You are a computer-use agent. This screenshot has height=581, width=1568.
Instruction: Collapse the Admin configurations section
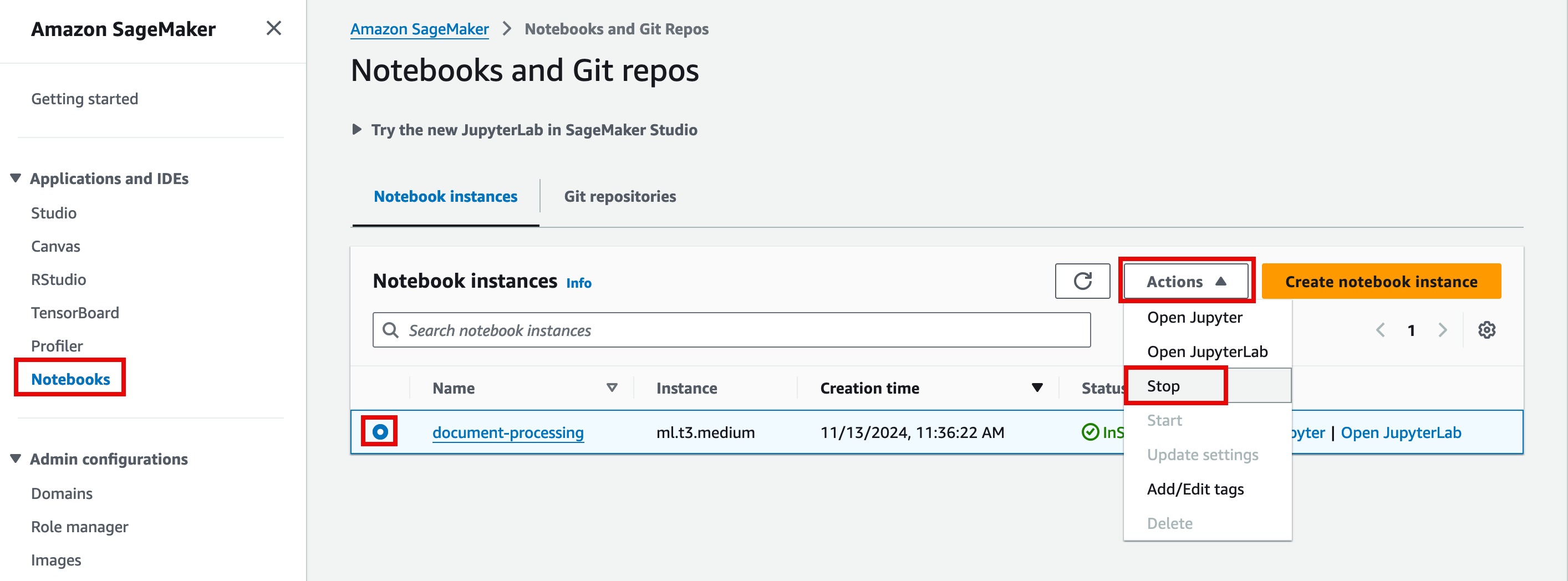point(16,458)
